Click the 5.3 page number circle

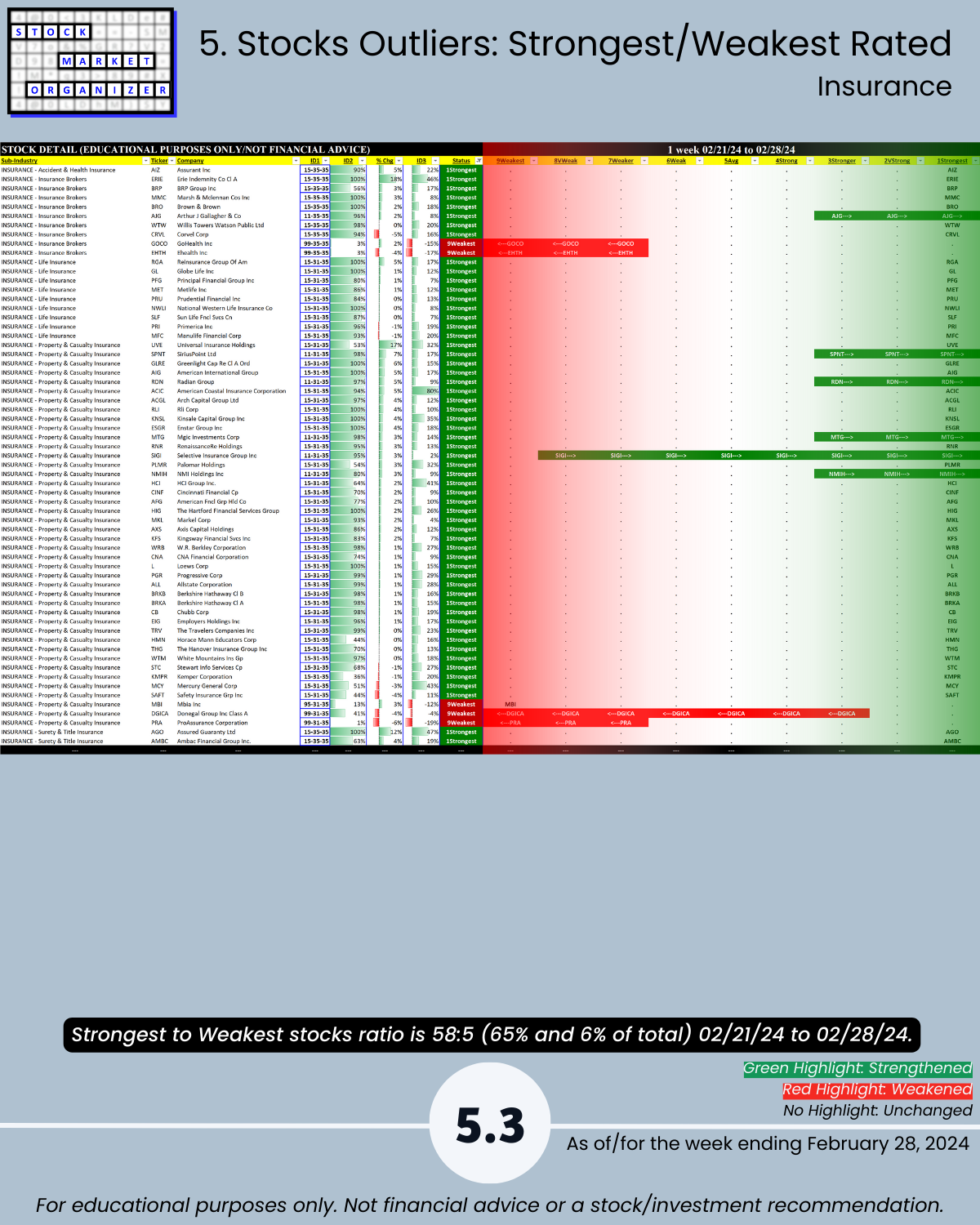490,1125
